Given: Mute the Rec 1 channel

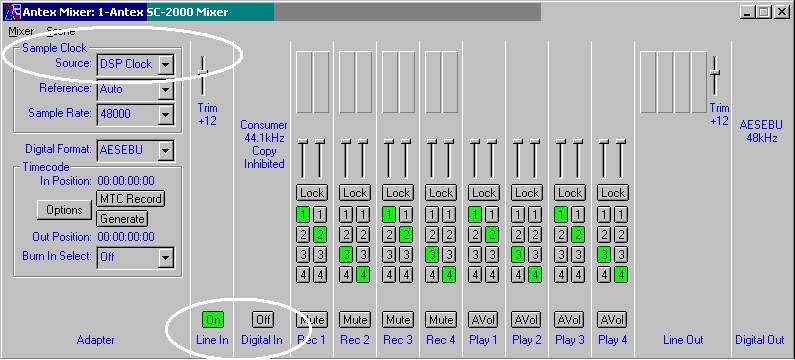Looking at the screenshot, I should pos(312,319).
